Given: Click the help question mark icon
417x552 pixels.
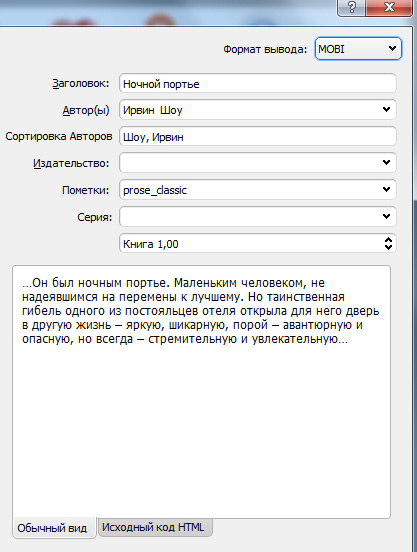Looking at the screenshot, I should tap(351, 7).
